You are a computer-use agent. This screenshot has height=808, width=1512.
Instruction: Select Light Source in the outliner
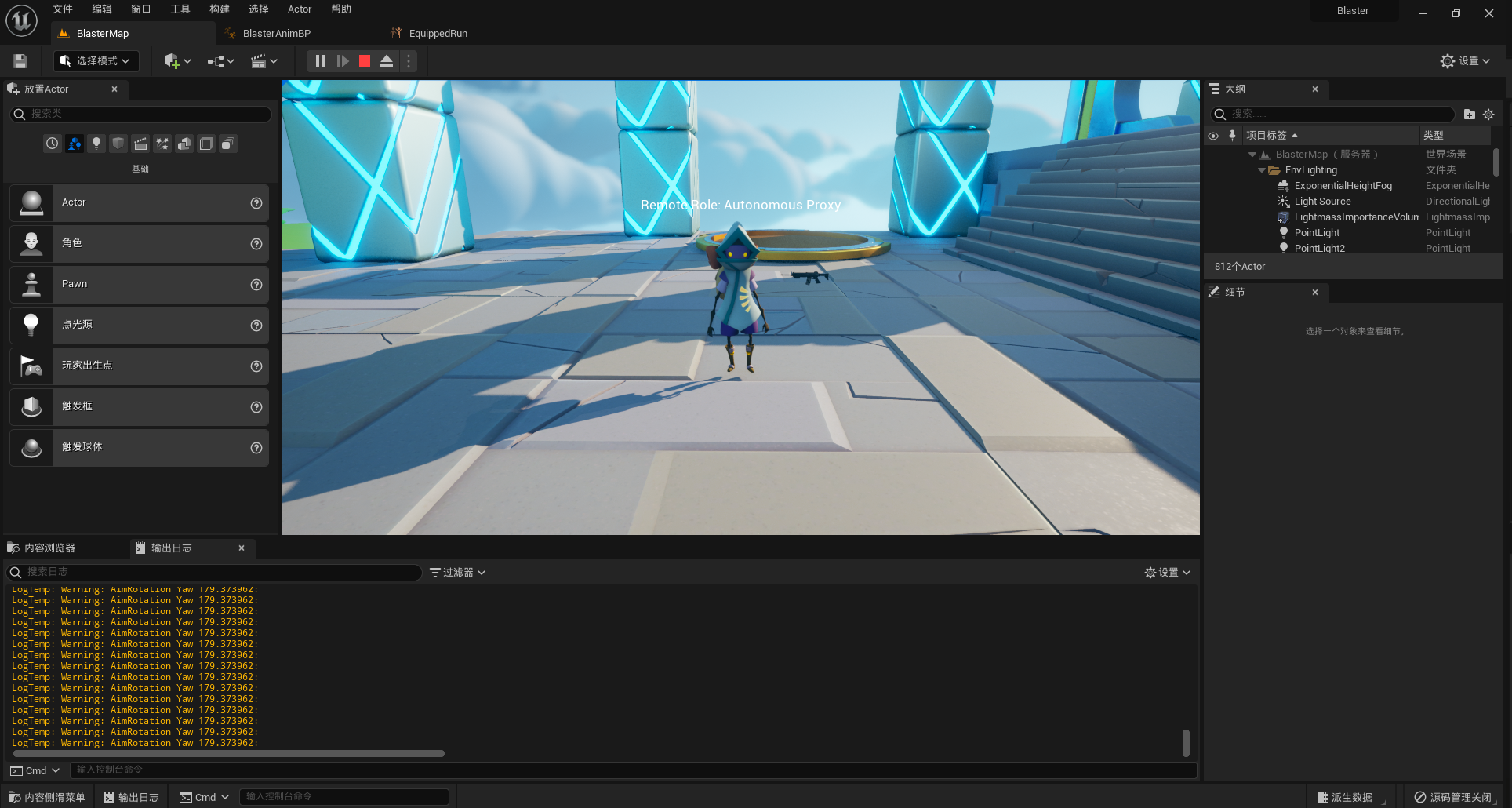coord(1322,202)
